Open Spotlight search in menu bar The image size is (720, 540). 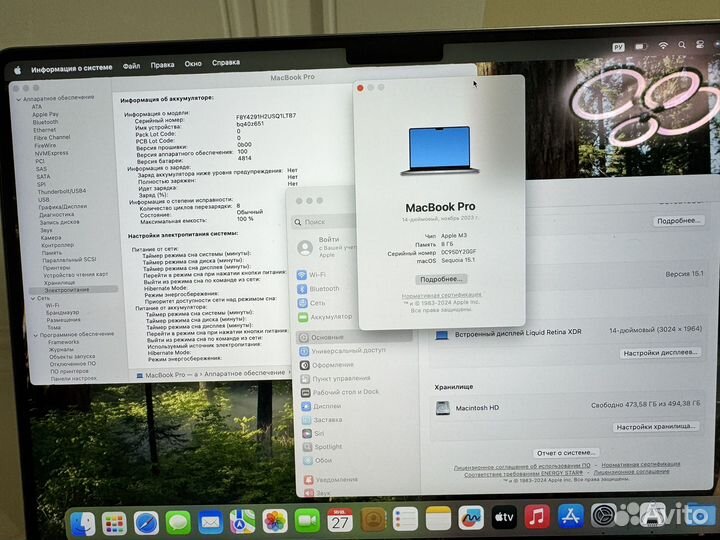point(682,45)
